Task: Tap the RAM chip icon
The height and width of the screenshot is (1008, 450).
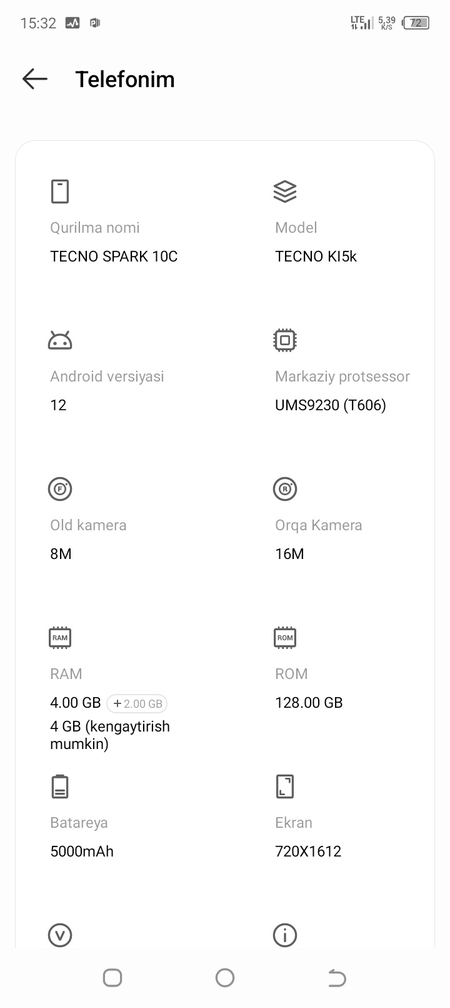Action: coord(60,638)
